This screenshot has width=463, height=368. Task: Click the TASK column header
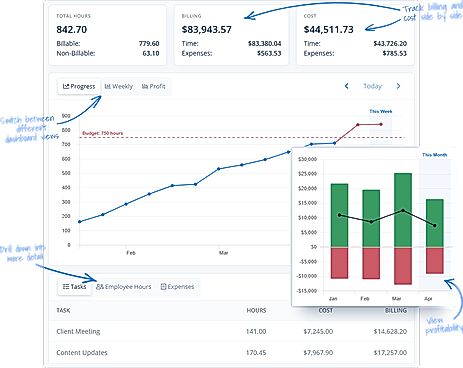click(63, 311)
